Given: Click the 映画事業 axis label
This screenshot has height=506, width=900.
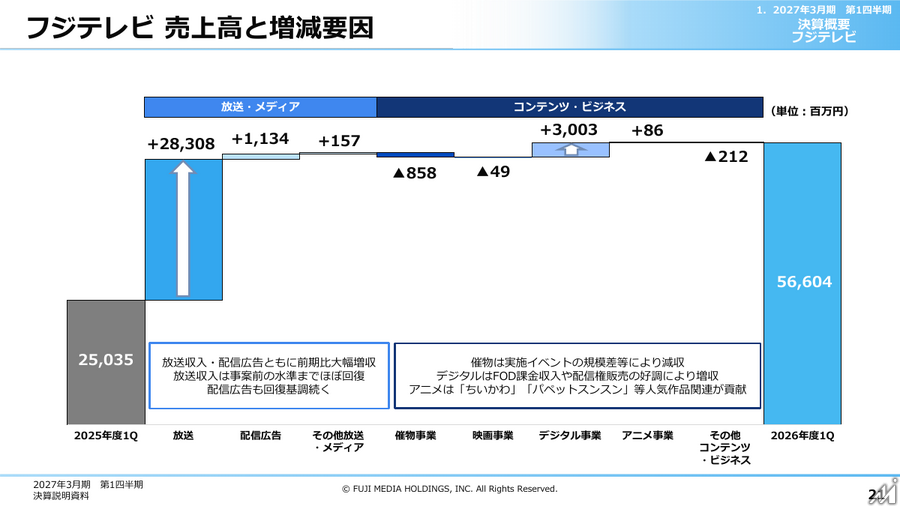Looking at the screenshot, I should [493, 435].
